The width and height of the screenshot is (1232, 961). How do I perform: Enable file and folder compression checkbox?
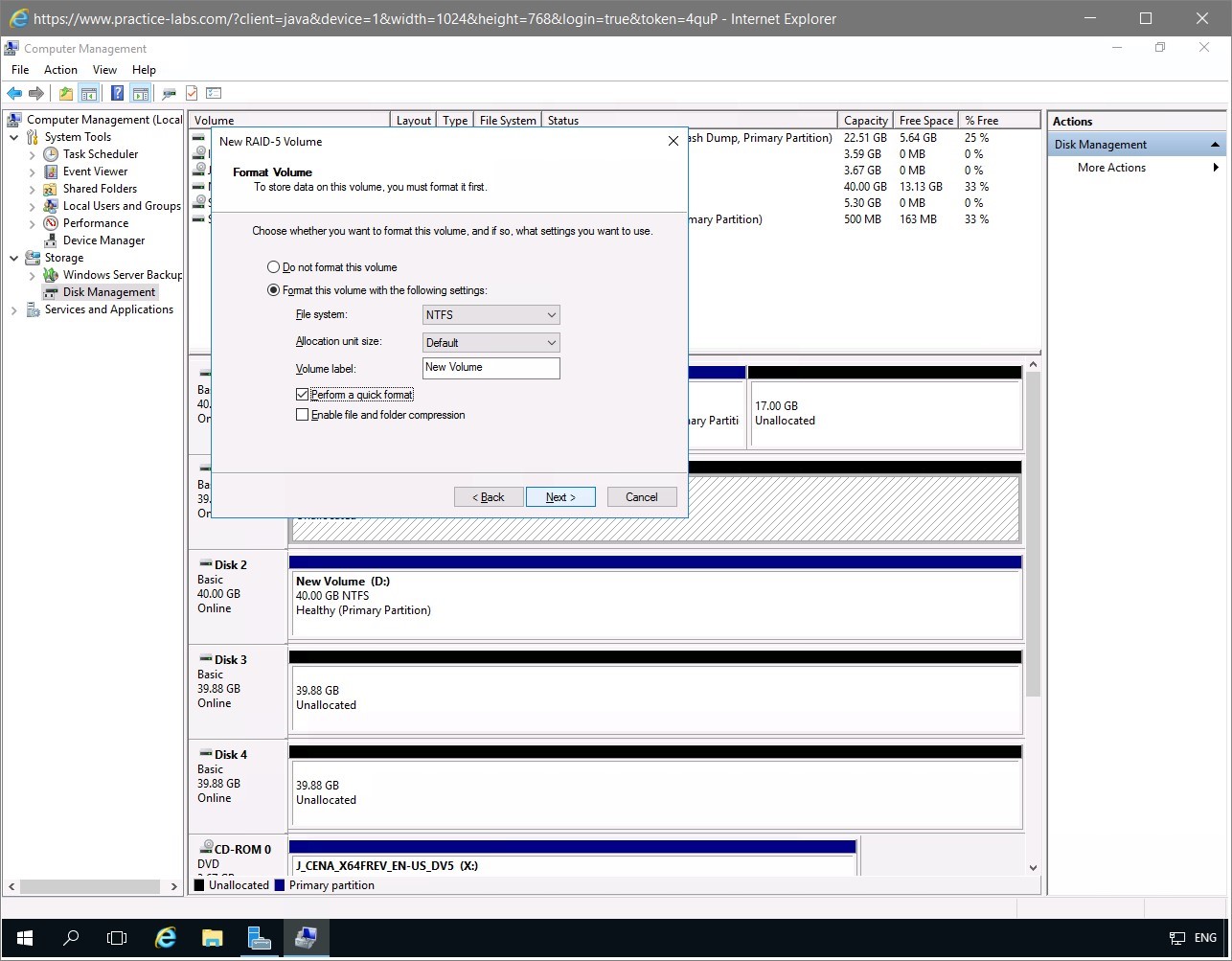[x=303, y=415]
